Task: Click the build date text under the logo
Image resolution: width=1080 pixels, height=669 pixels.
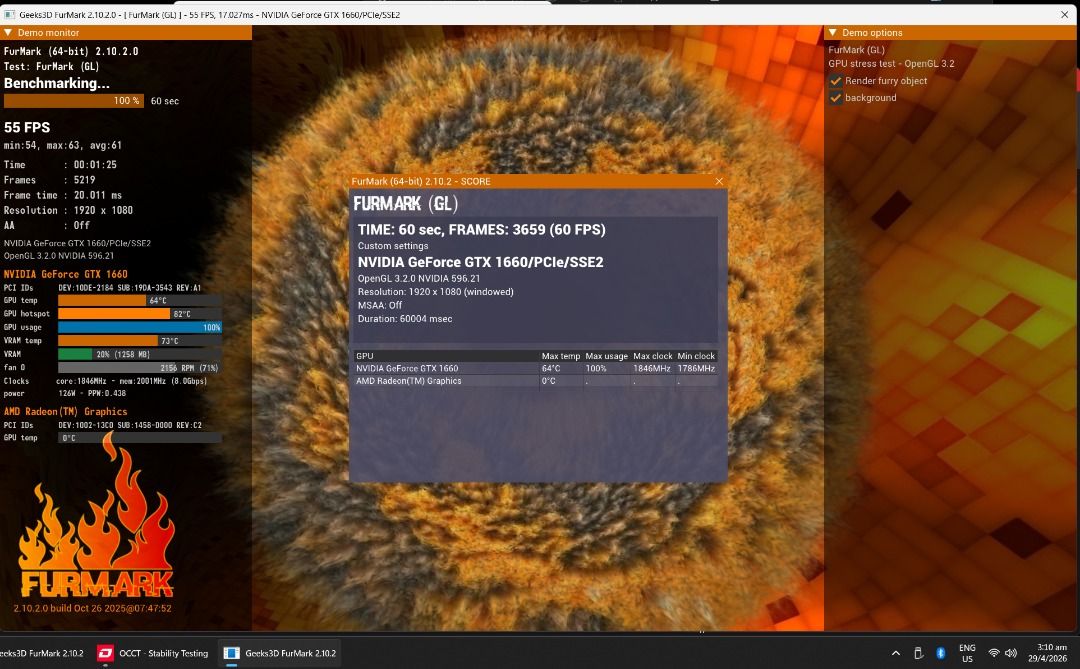Action: coord(92,608)
